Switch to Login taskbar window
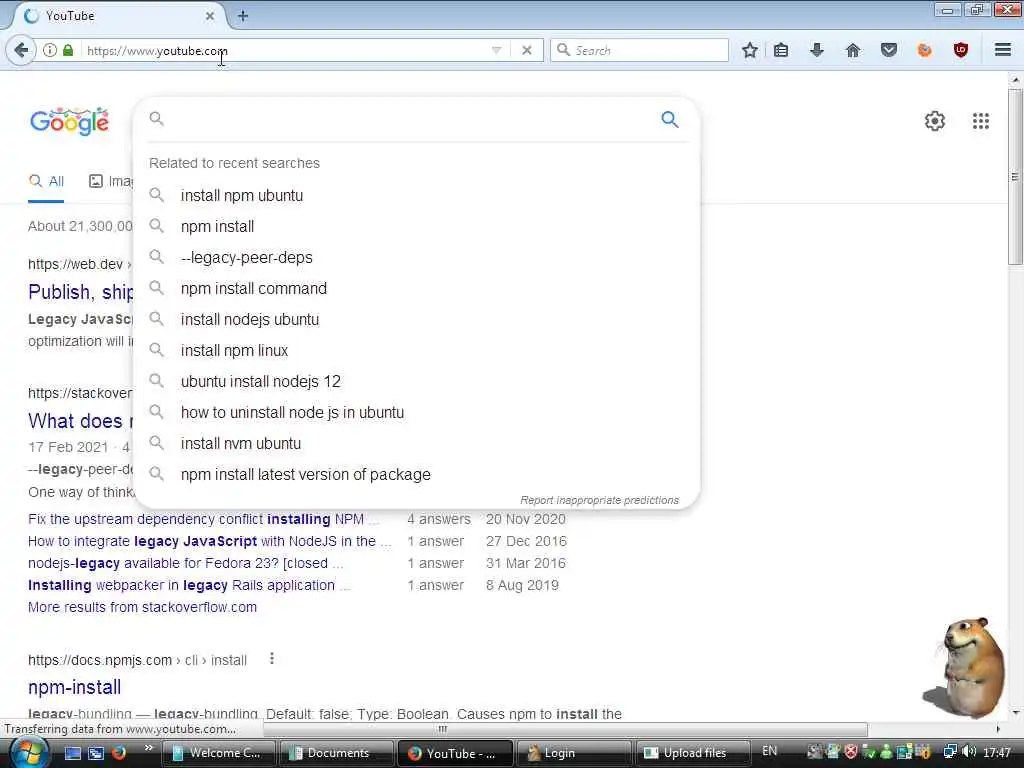The height and width of the screenshot is (768, 1024). (573, 753)
